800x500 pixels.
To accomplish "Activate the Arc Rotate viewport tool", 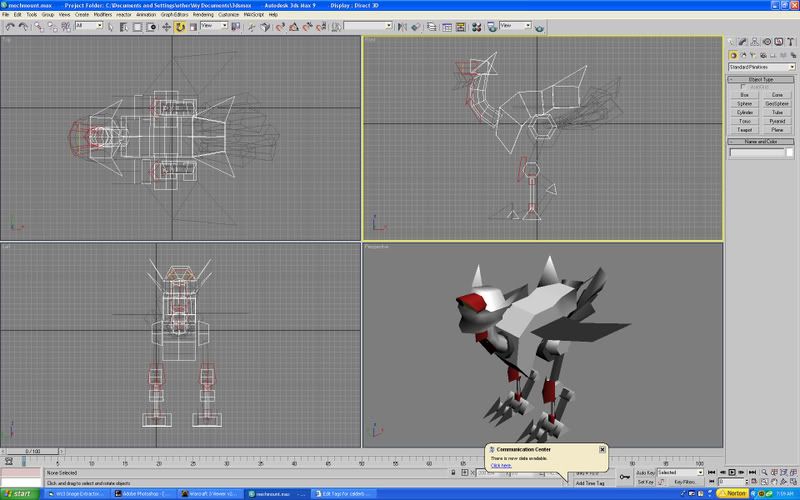I will tap(784, 482).
